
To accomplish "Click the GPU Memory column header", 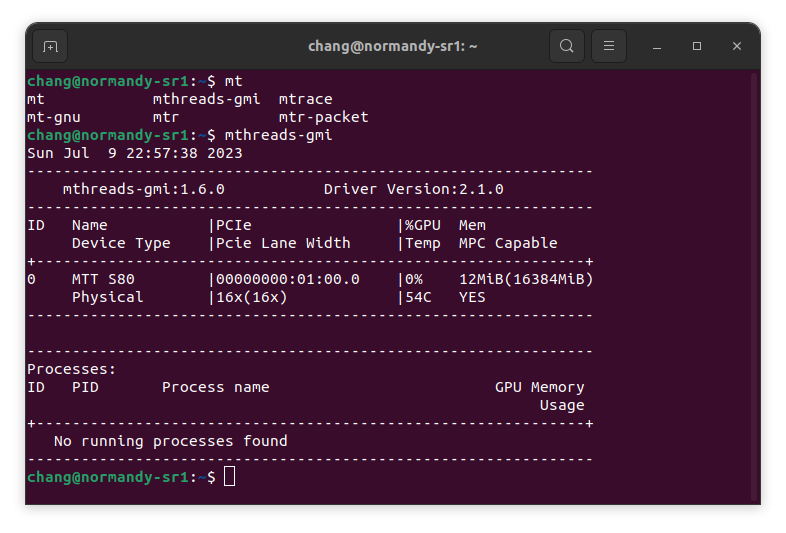I will [540, 387].
